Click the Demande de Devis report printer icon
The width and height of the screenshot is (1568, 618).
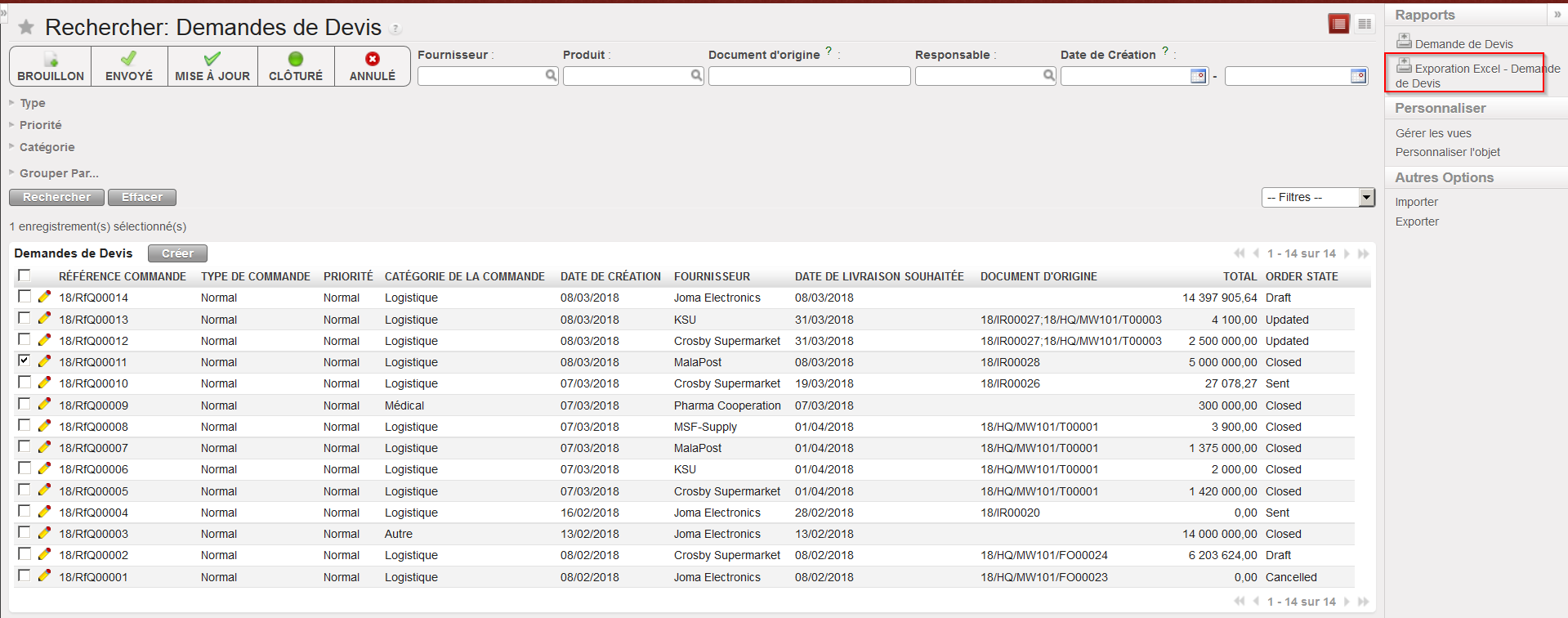coord(1404,41)
